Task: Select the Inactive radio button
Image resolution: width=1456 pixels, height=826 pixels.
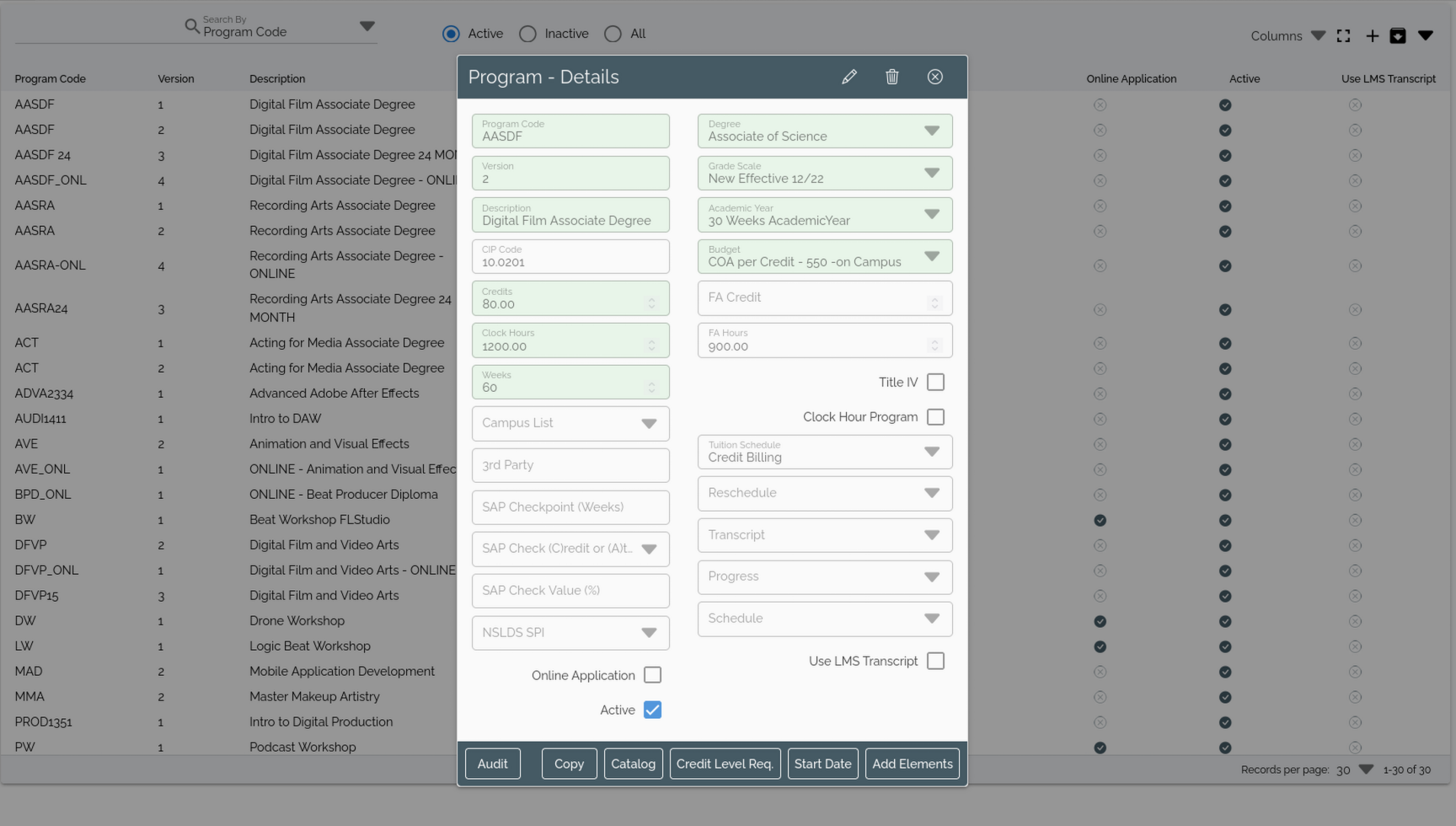Action: [x=527, y=34]
